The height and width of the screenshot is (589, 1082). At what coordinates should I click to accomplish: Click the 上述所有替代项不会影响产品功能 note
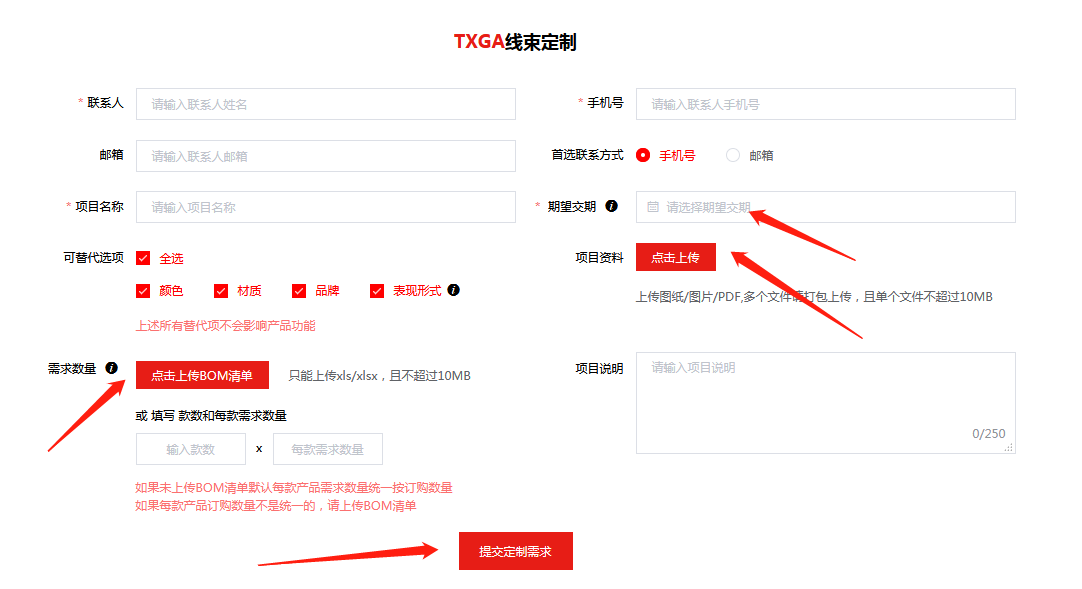point(225,326)
